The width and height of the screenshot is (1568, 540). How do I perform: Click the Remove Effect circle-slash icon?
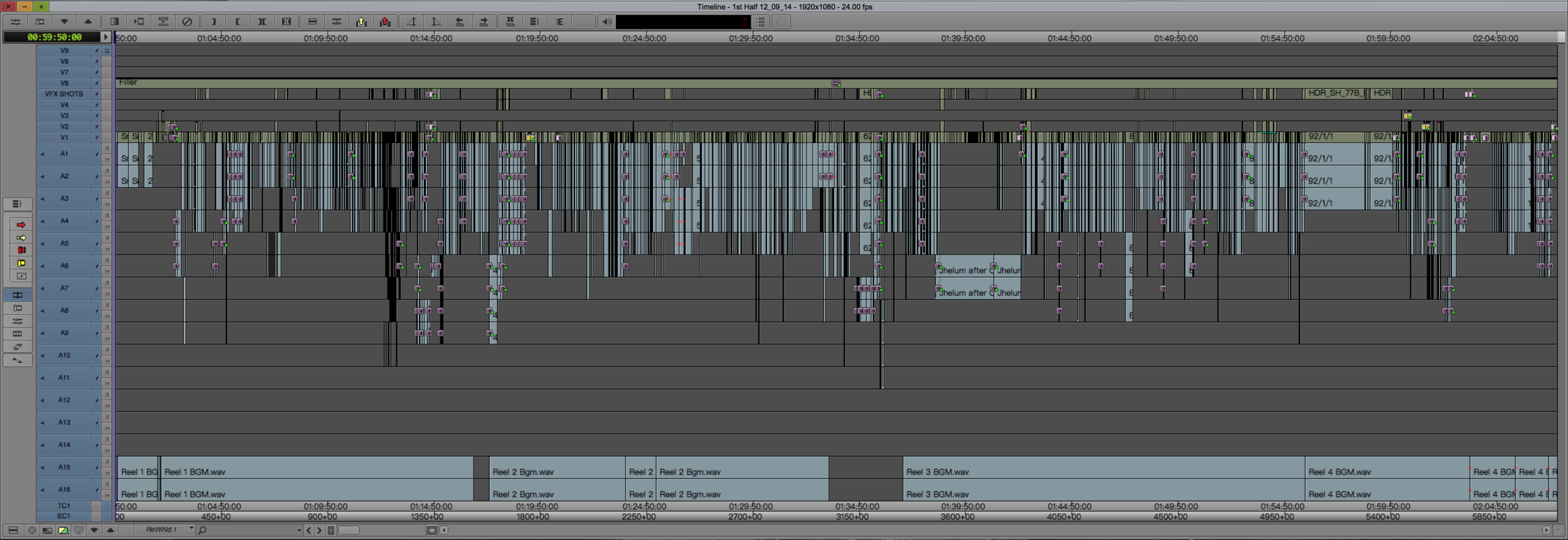pyautogui.click(x=187, y=22)
